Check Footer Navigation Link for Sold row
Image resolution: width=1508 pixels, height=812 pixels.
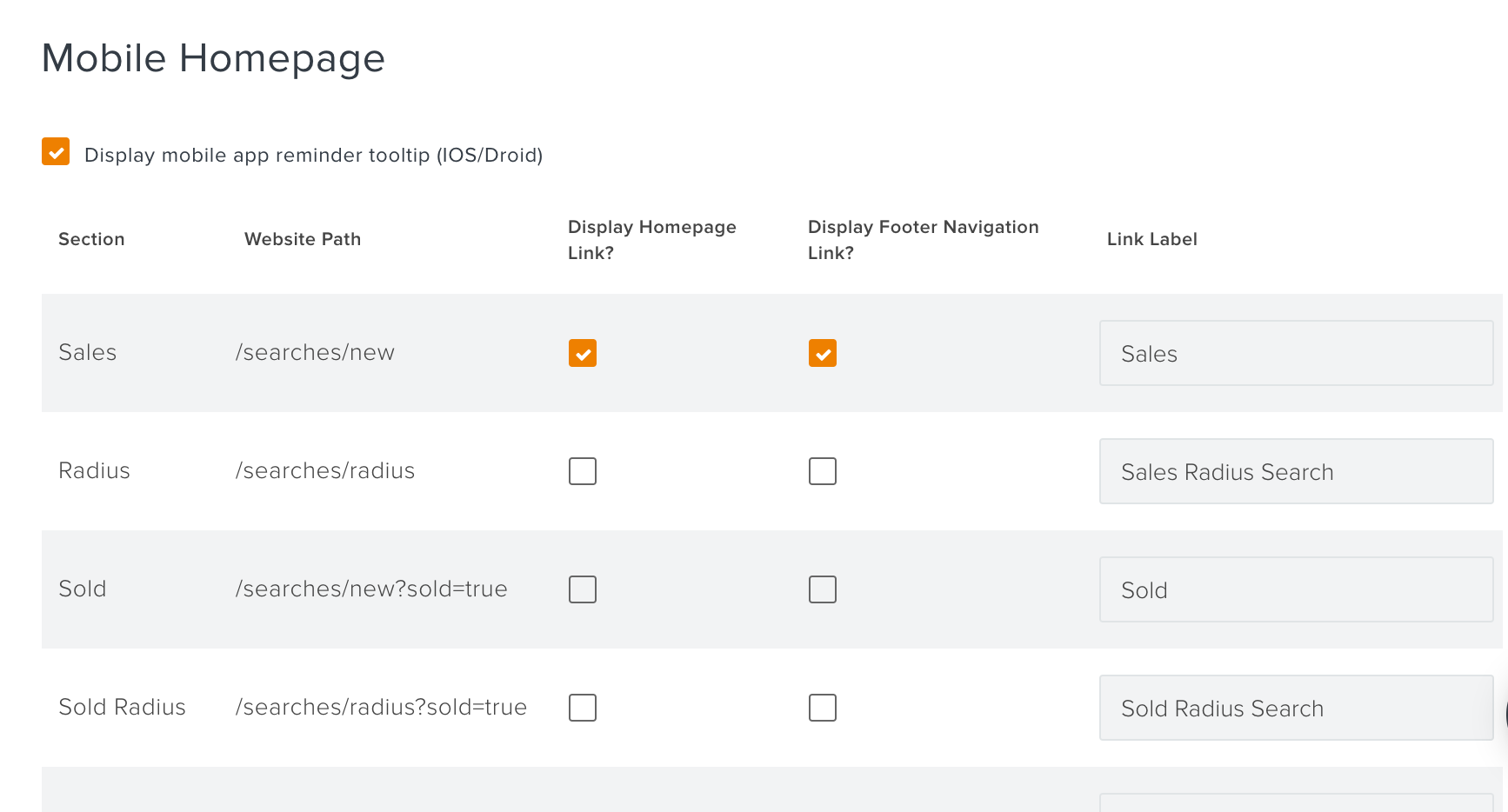pyautogui.click(x=823, y=589)
